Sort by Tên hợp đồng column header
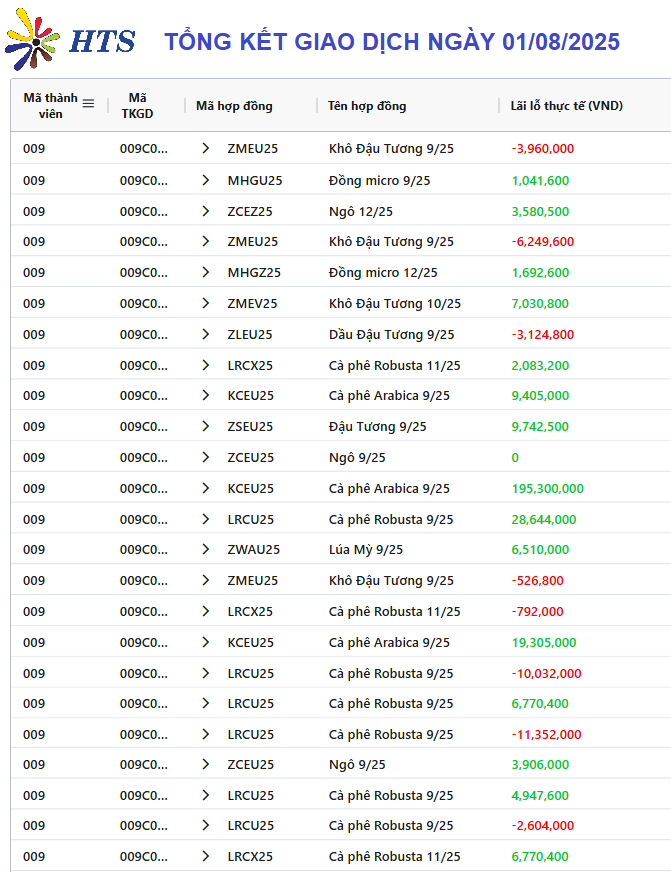This screenshot has height=872, width=671. tap(367, 106)
